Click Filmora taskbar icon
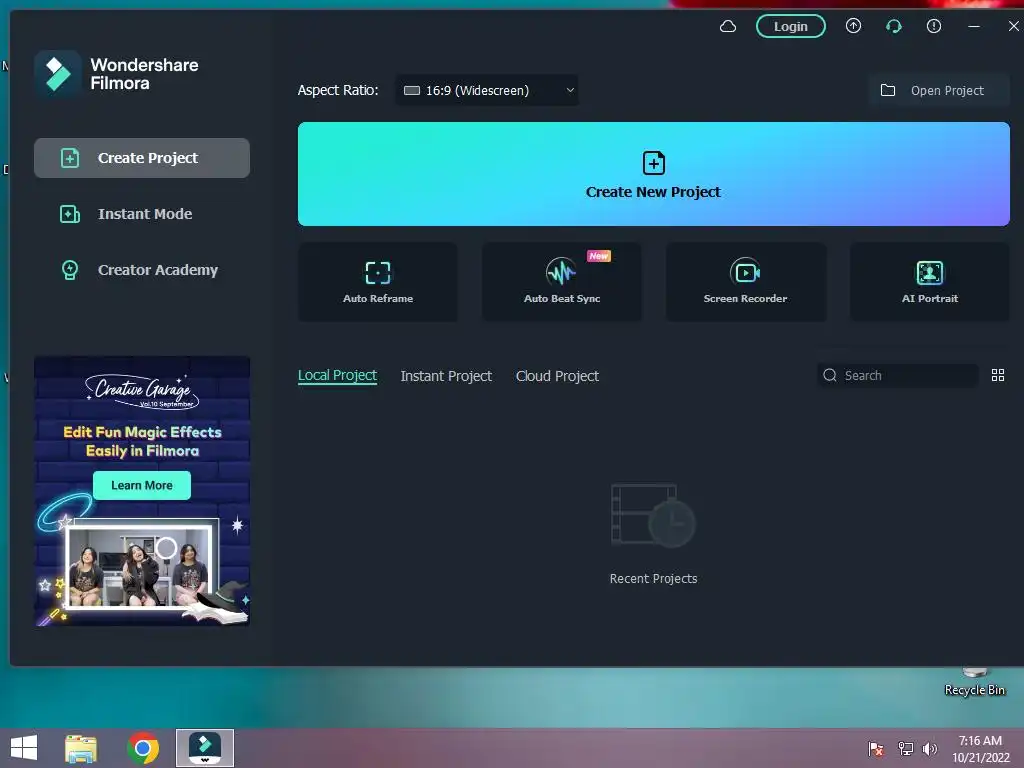The width and height of the screenshot is (1024, 768). pyautogui.click(x=204, y=748)
